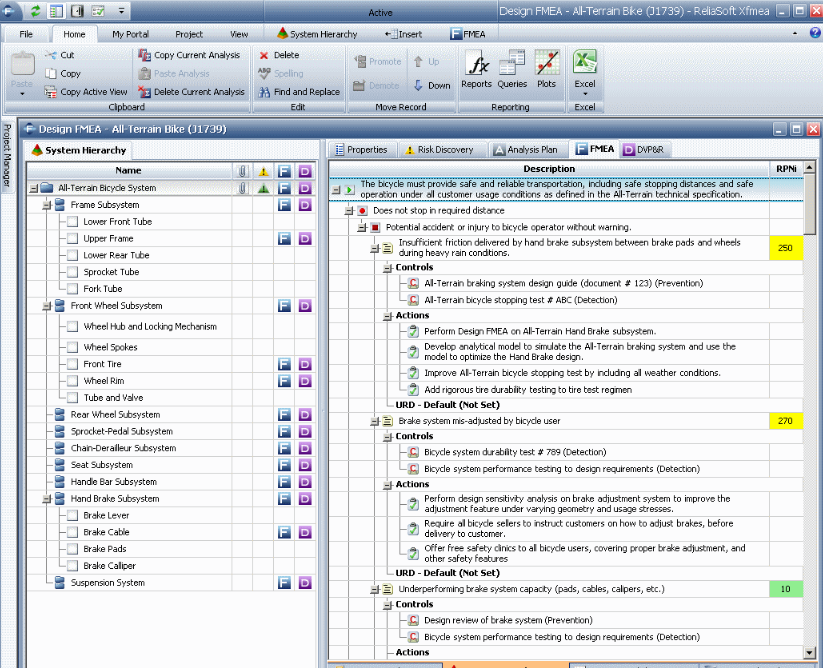
Task: Click the Cut scissors icon
Action: [x=51, y=55]
